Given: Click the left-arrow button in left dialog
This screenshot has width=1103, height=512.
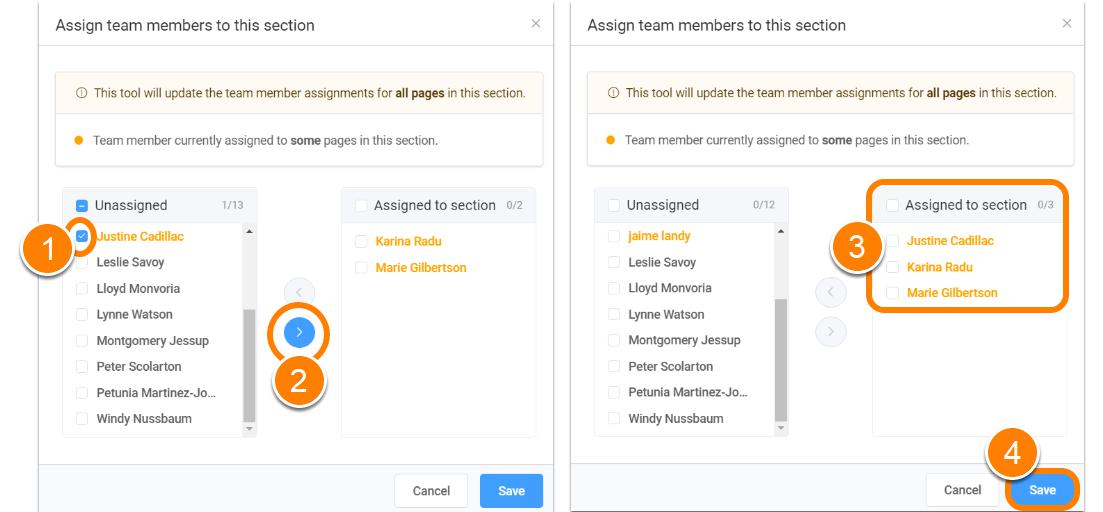Looking at the screenshot, I should click(x=300, y=291).
